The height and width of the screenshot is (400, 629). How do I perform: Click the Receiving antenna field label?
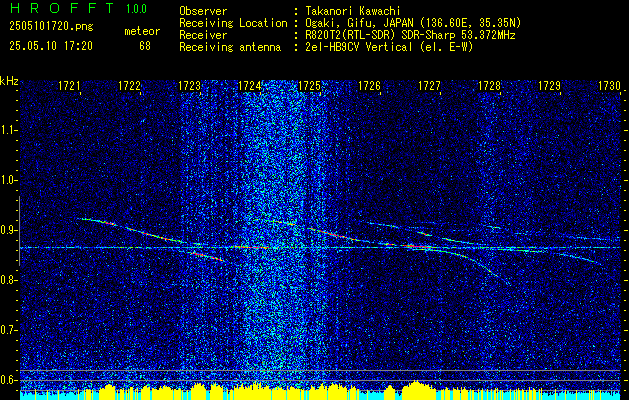(230, 47)
